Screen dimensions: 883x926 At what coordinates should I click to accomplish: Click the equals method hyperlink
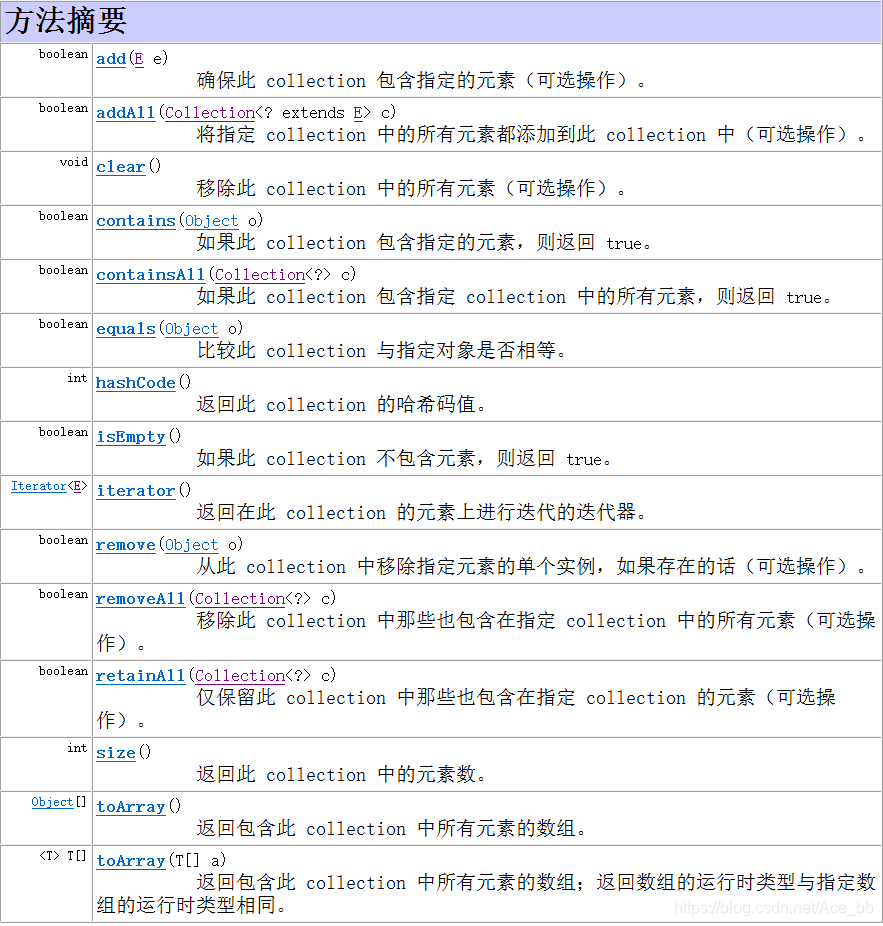point(125,329)
